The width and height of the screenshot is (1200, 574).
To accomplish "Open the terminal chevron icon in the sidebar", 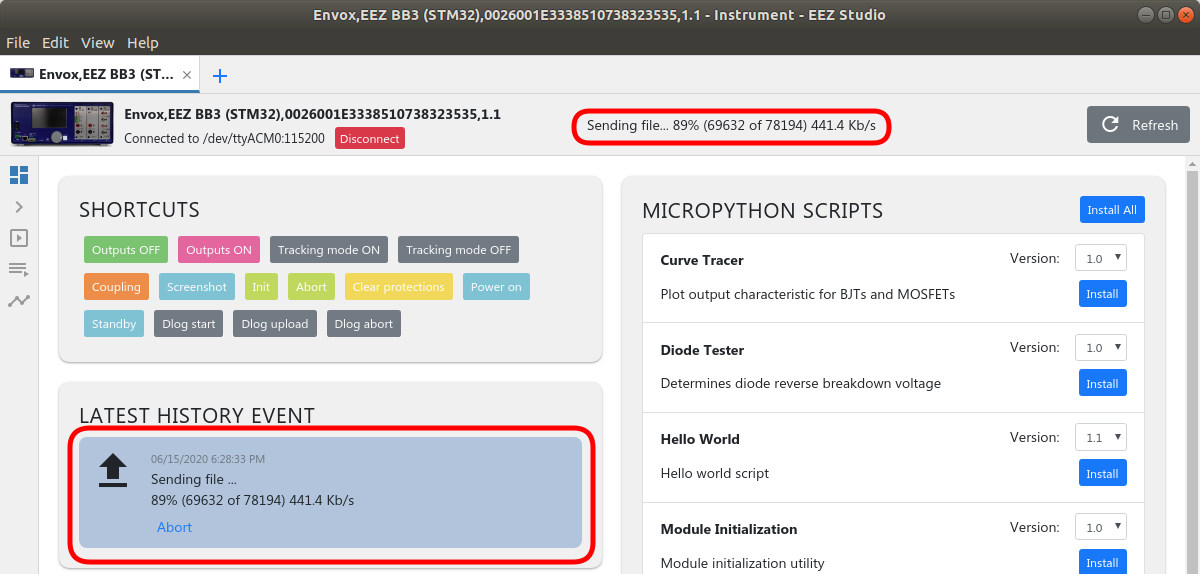I will (19, 207).
